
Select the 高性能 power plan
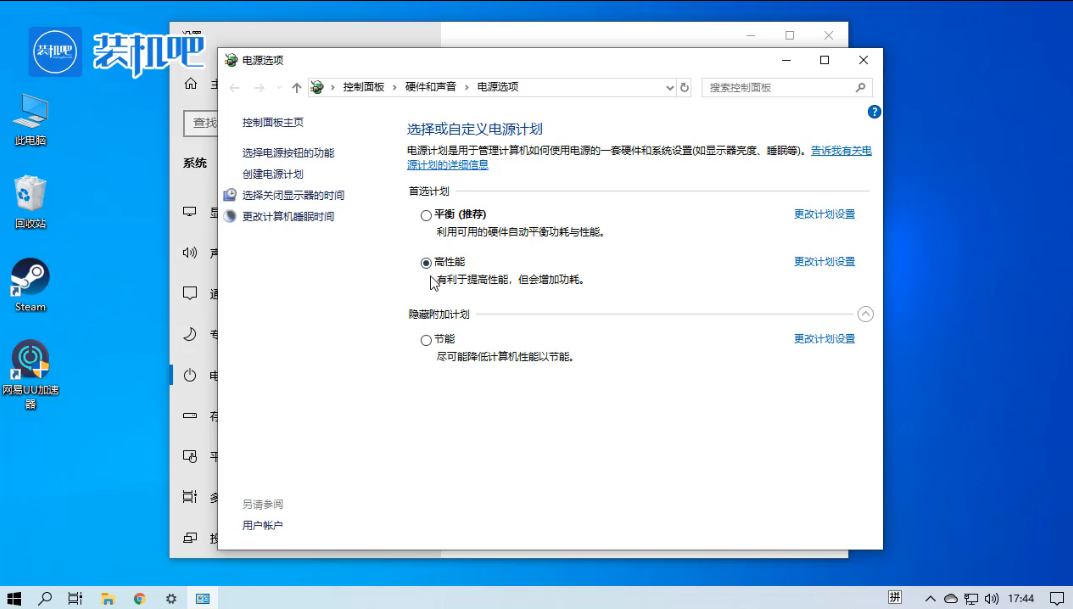[426, 261]
